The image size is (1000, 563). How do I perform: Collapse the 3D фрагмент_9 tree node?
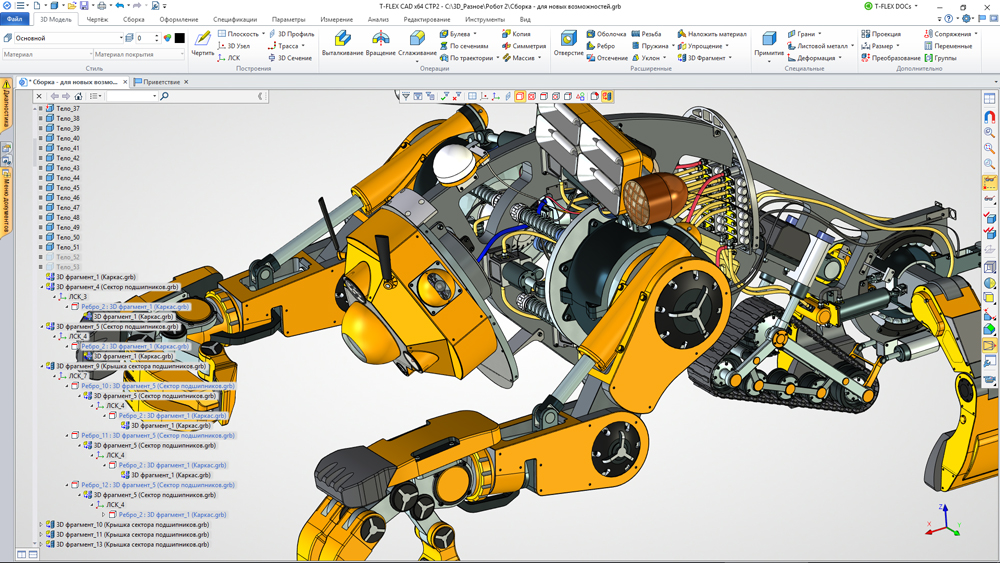click(41, 366)
